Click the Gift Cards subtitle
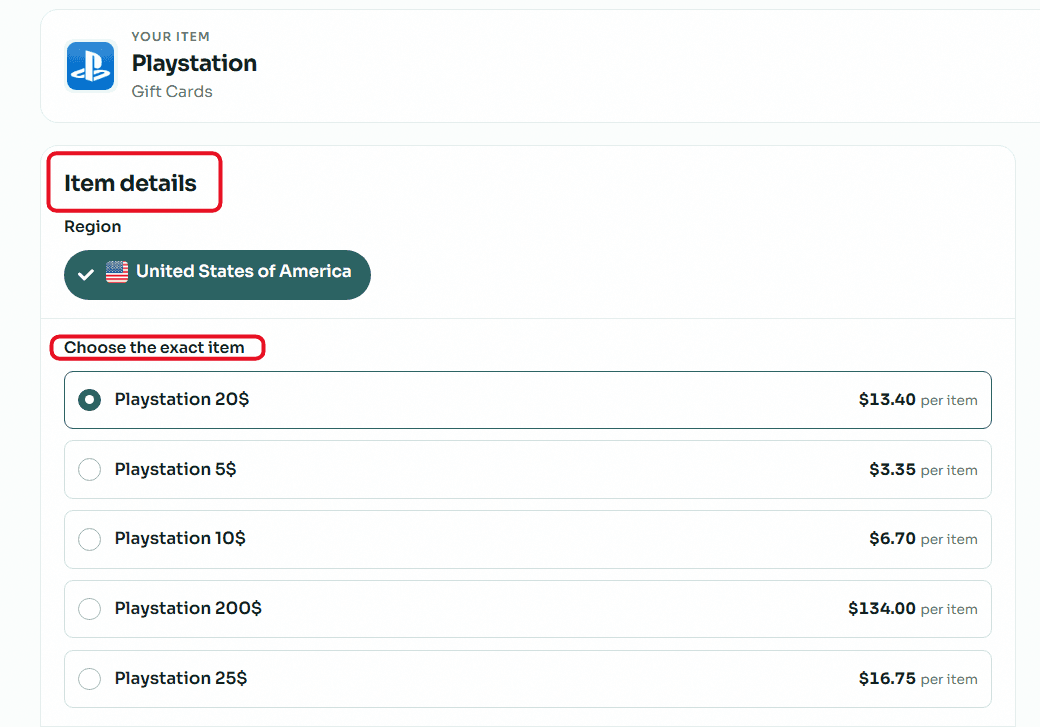 [x=172, y=92]
